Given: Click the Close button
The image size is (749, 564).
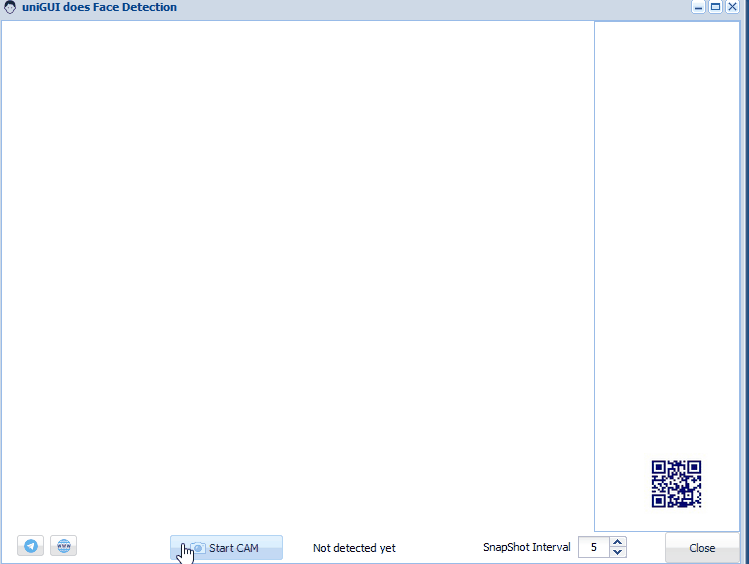Looking at the screenshot, I should coord(702,548).
